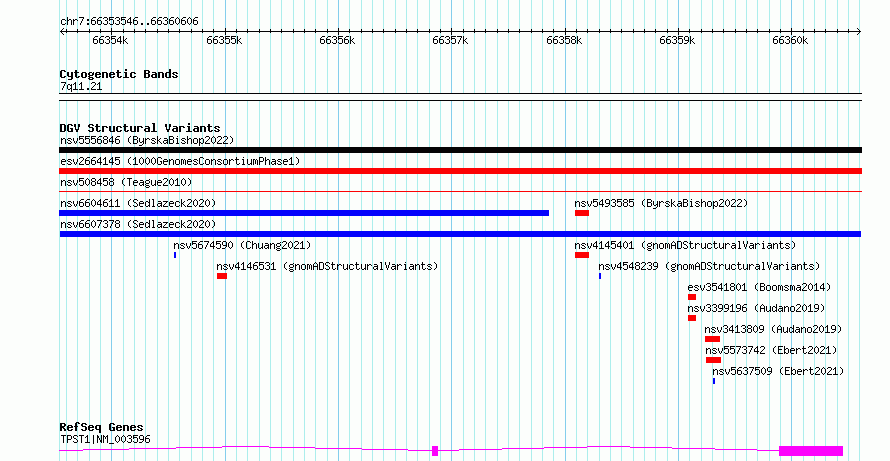This screenshot has width=890, height=461.
Task: Click the nsv5493585 red variant block
Action: tap(582, 213)
